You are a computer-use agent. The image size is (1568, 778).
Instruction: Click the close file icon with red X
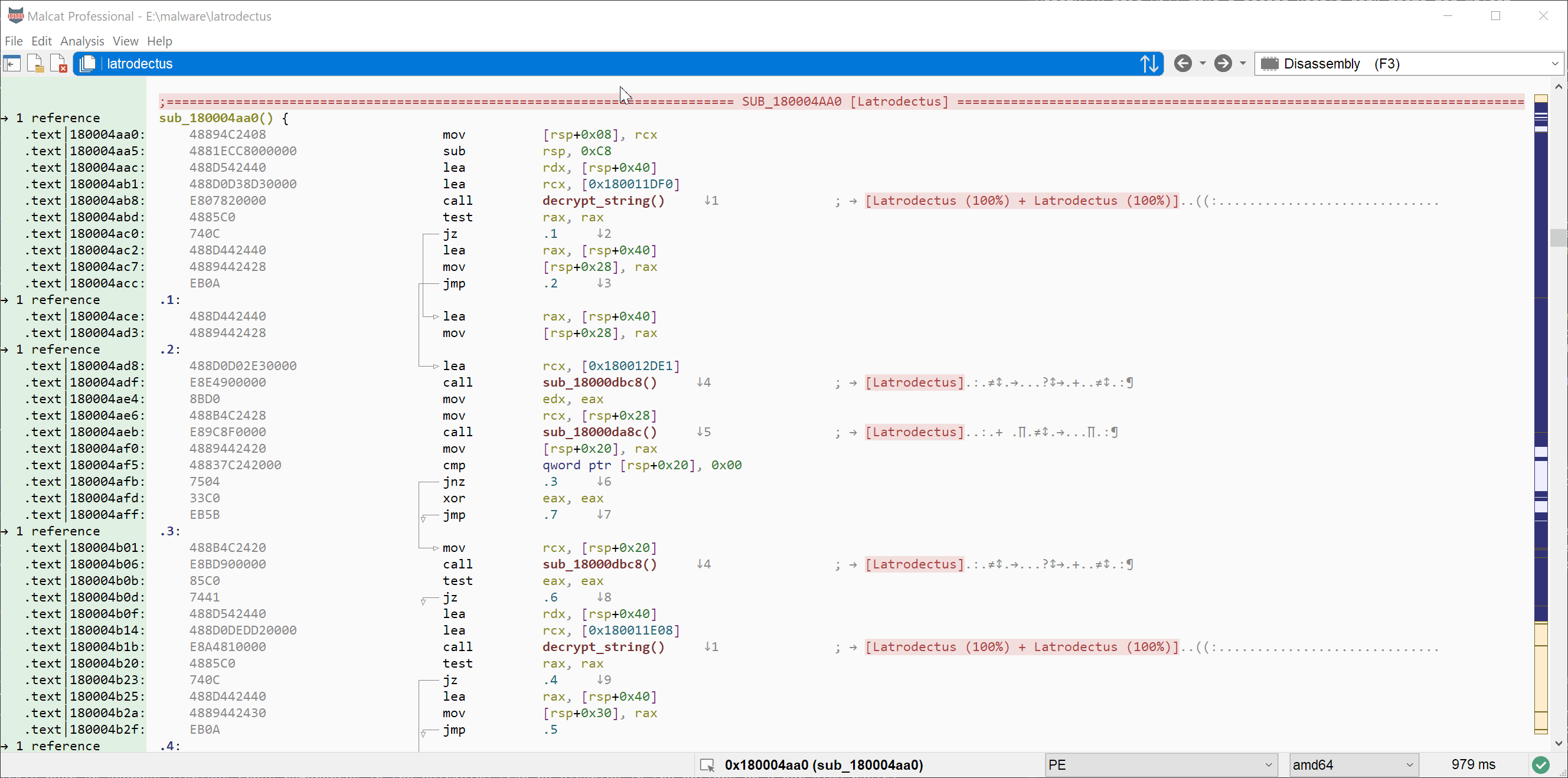click(58, 64)
